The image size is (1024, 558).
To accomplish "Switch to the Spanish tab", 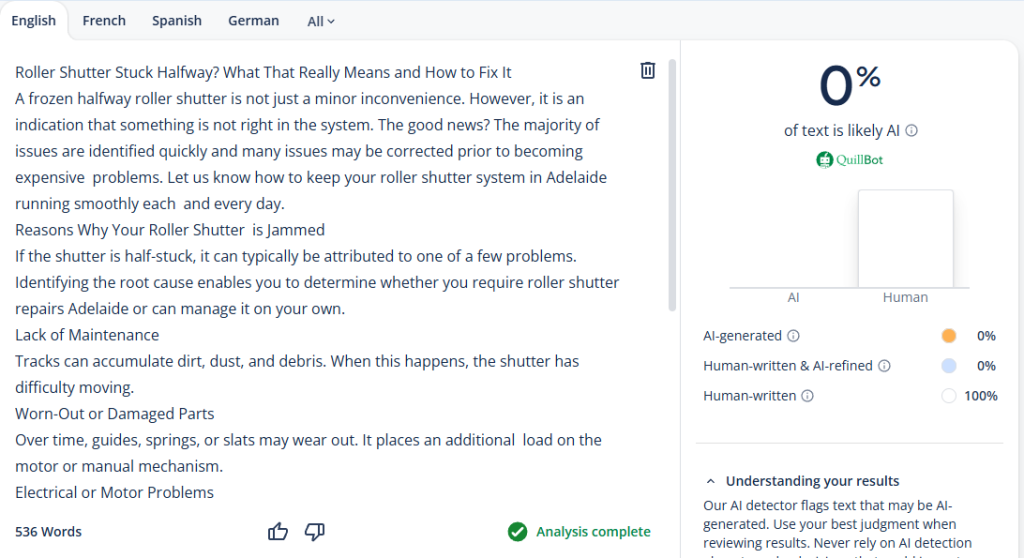I will pyautogui.click(x=177, y=20).
